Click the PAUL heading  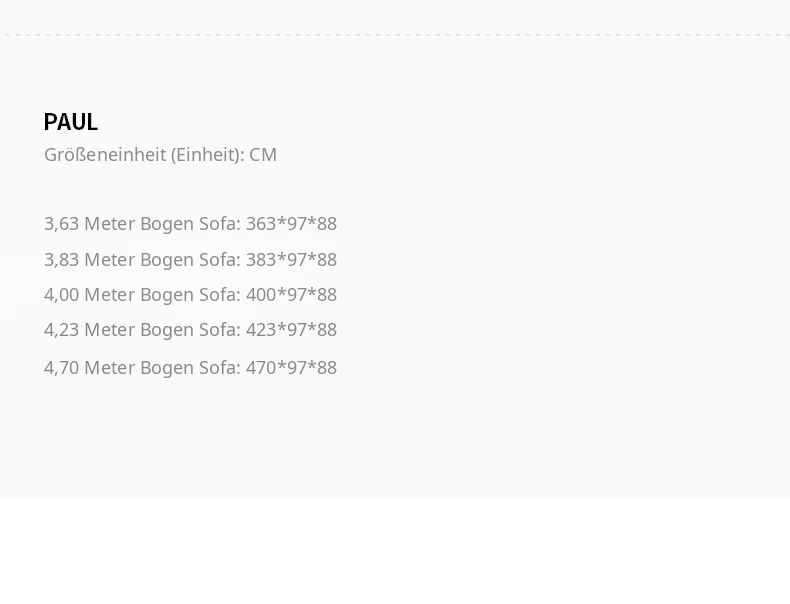[71, 122]
